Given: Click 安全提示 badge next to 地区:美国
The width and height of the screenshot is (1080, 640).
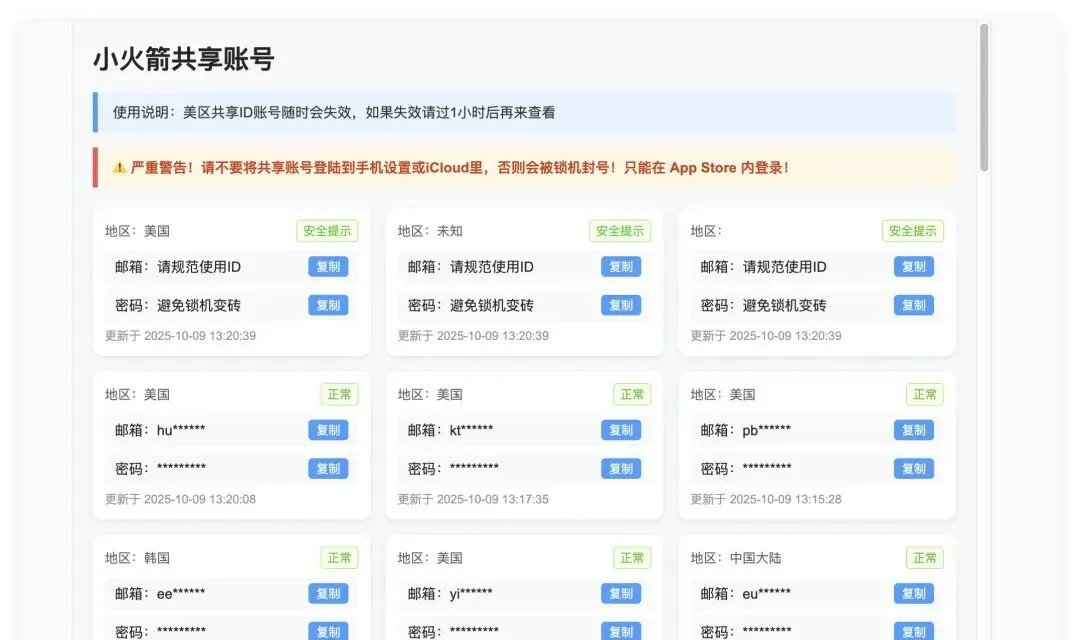Looking at the screenshot, I should pos(327,231).
